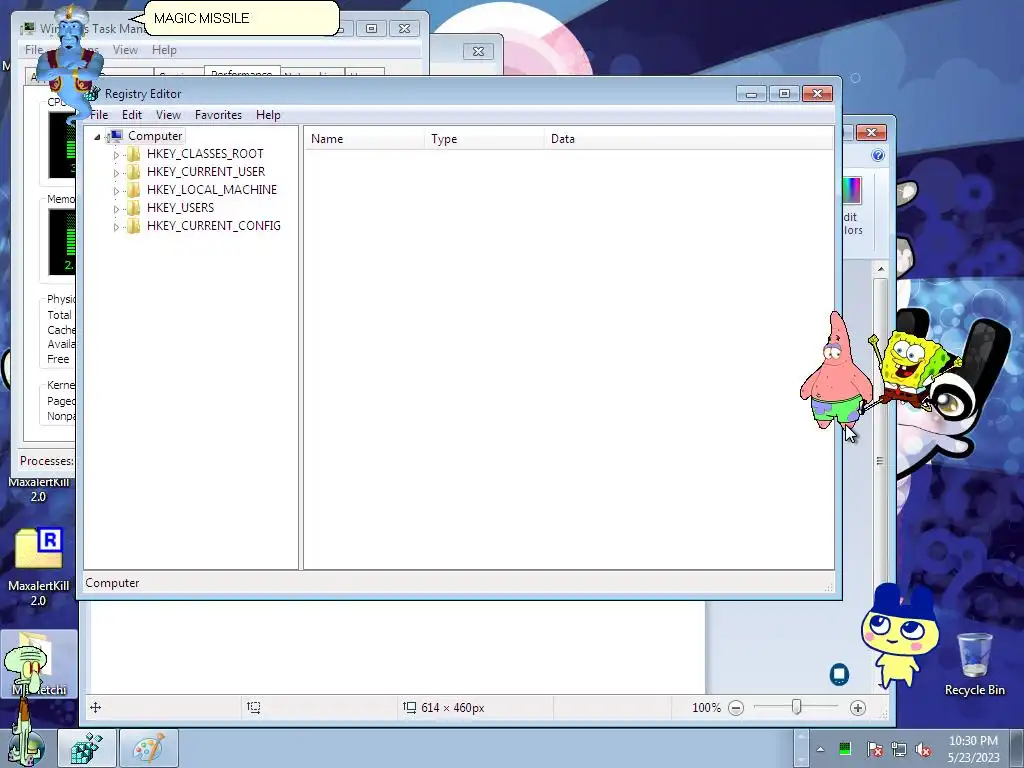
Task: Open the View menu in Registry Editor
Action: tap(168, 115)
